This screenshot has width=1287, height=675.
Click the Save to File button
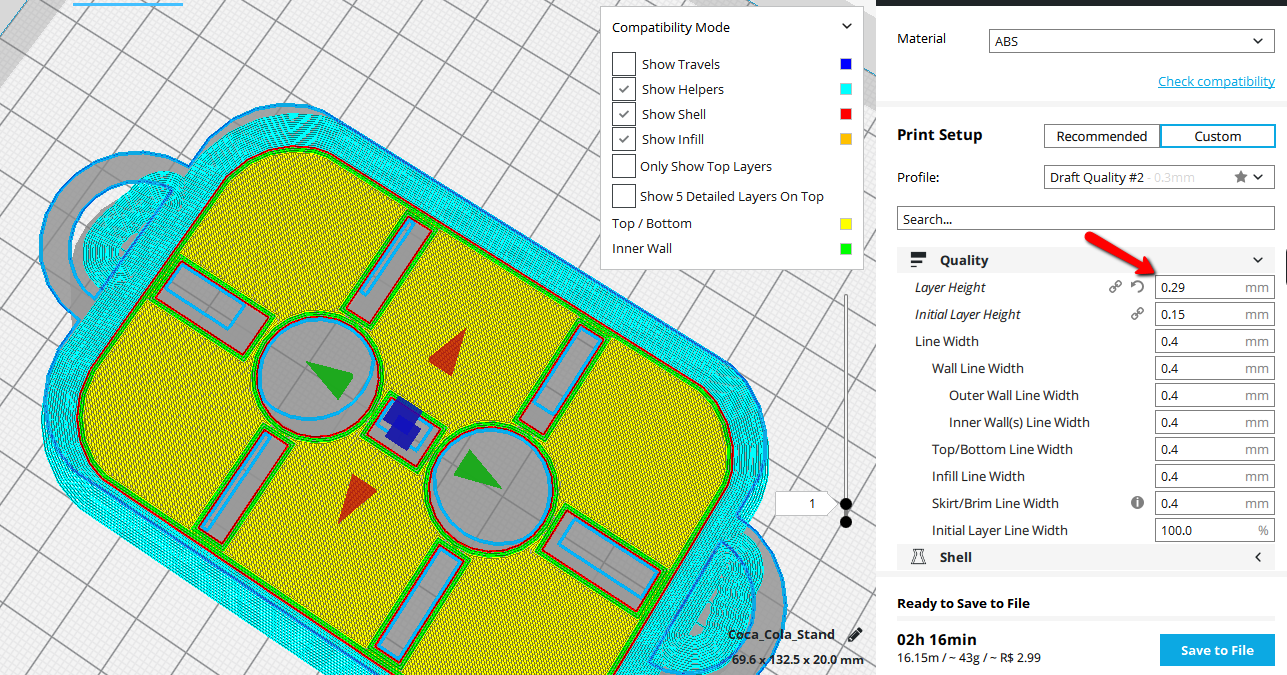click(x=1217, y=650)
